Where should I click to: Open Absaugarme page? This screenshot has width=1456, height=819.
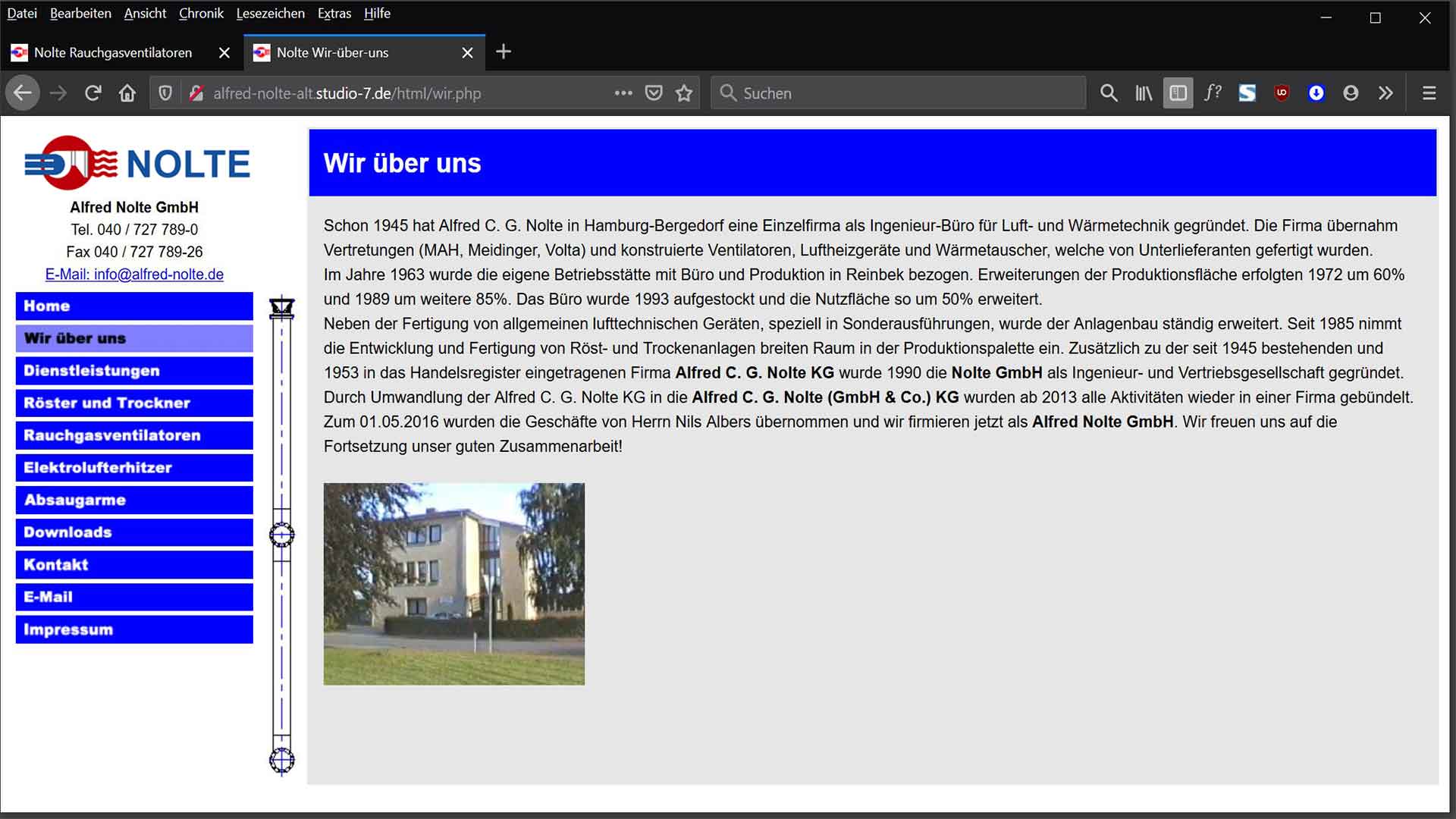134,500
